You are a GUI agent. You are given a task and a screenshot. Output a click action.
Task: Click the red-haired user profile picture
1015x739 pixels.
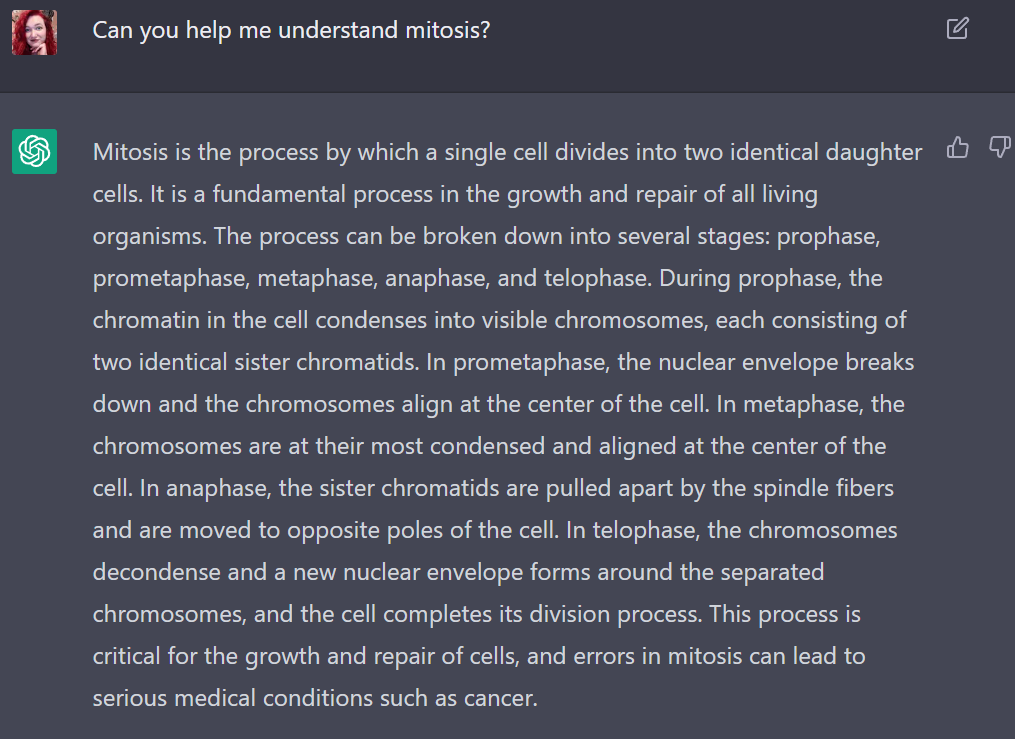34,32
